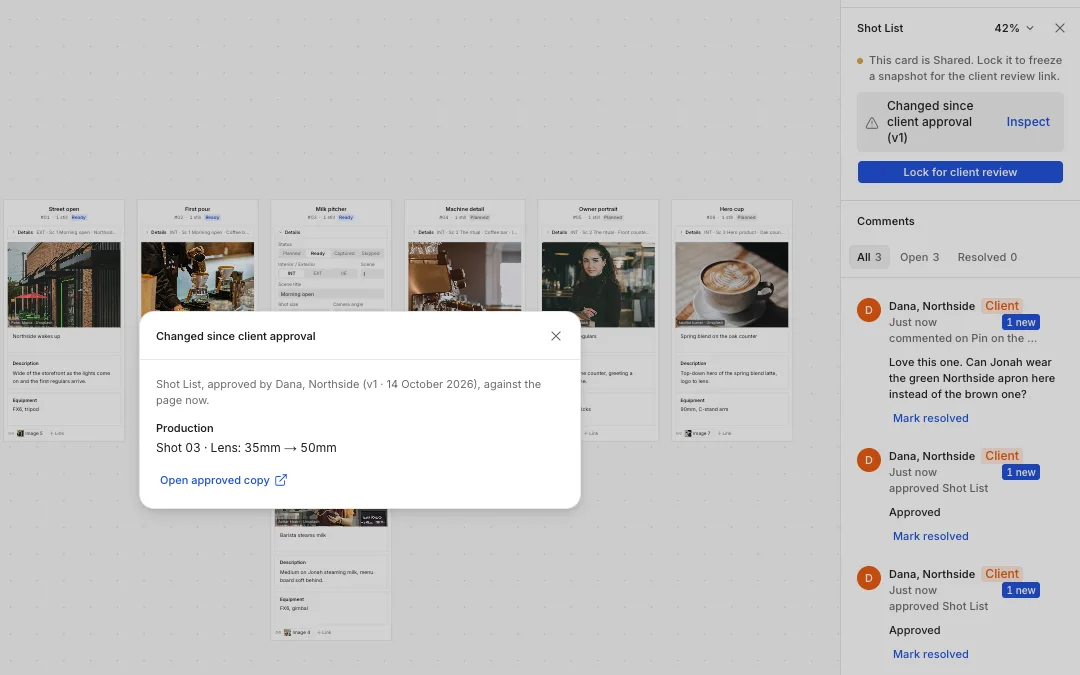Close the Shot List side panel
The image size is (1080, 675).
coord(1059,28)
